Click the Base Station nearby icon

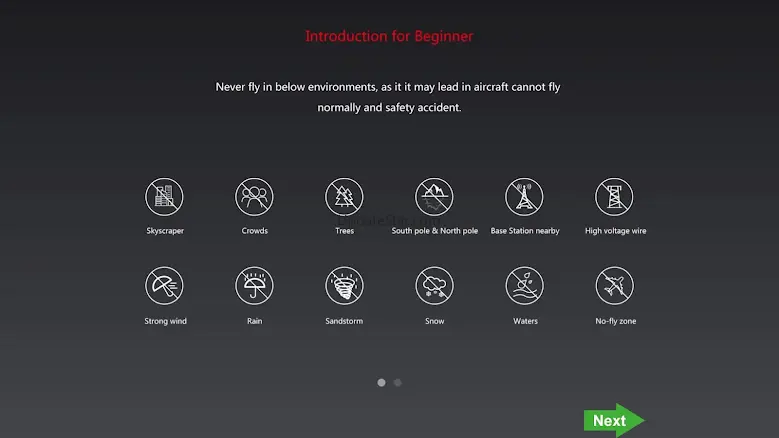tap(524, 197)
